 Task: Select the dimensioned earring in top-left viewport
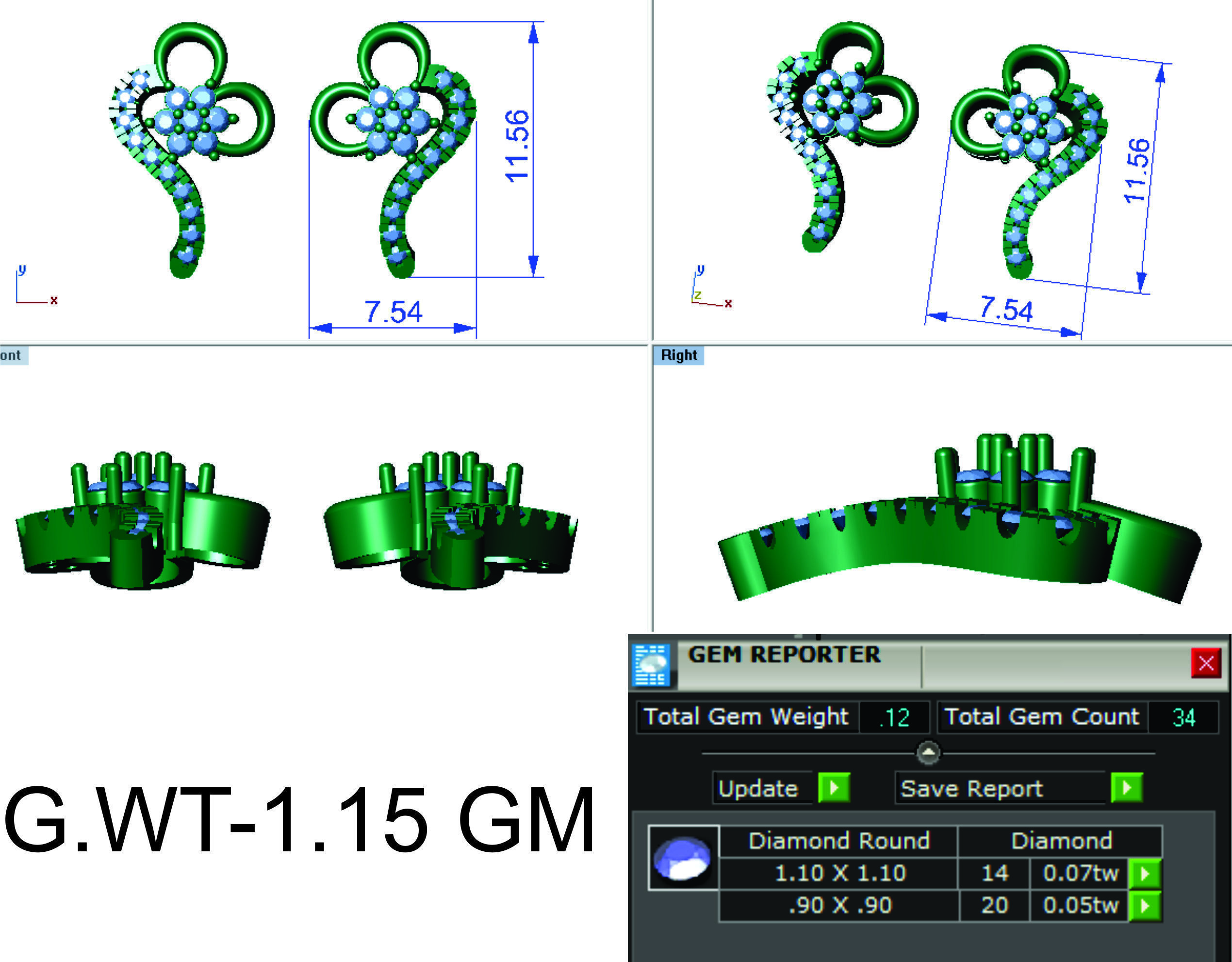click(393, 150)
